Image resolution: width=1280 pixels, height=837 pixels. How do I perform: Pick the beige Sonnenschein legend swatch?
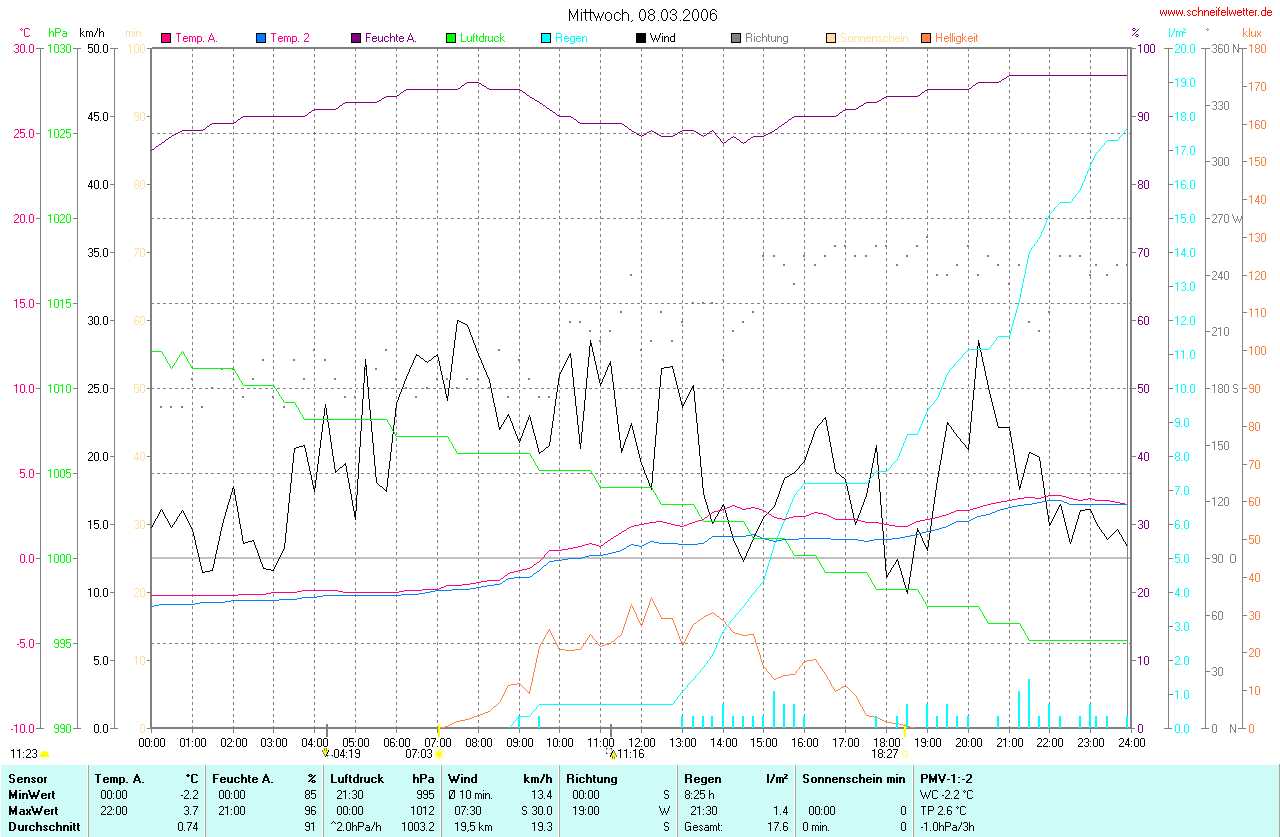(831, 38)
